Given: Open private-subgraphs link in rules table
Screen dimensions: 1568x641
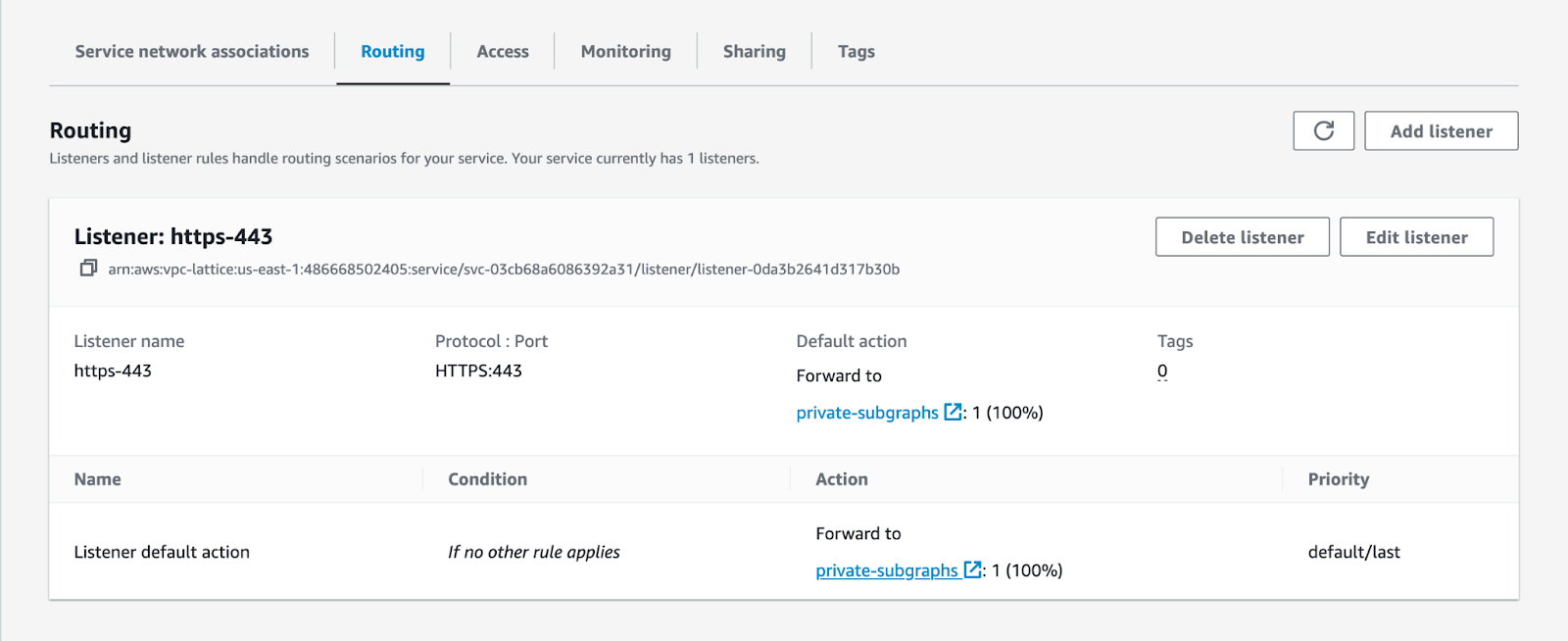Looking at the screenshot, I should [887, 570].
